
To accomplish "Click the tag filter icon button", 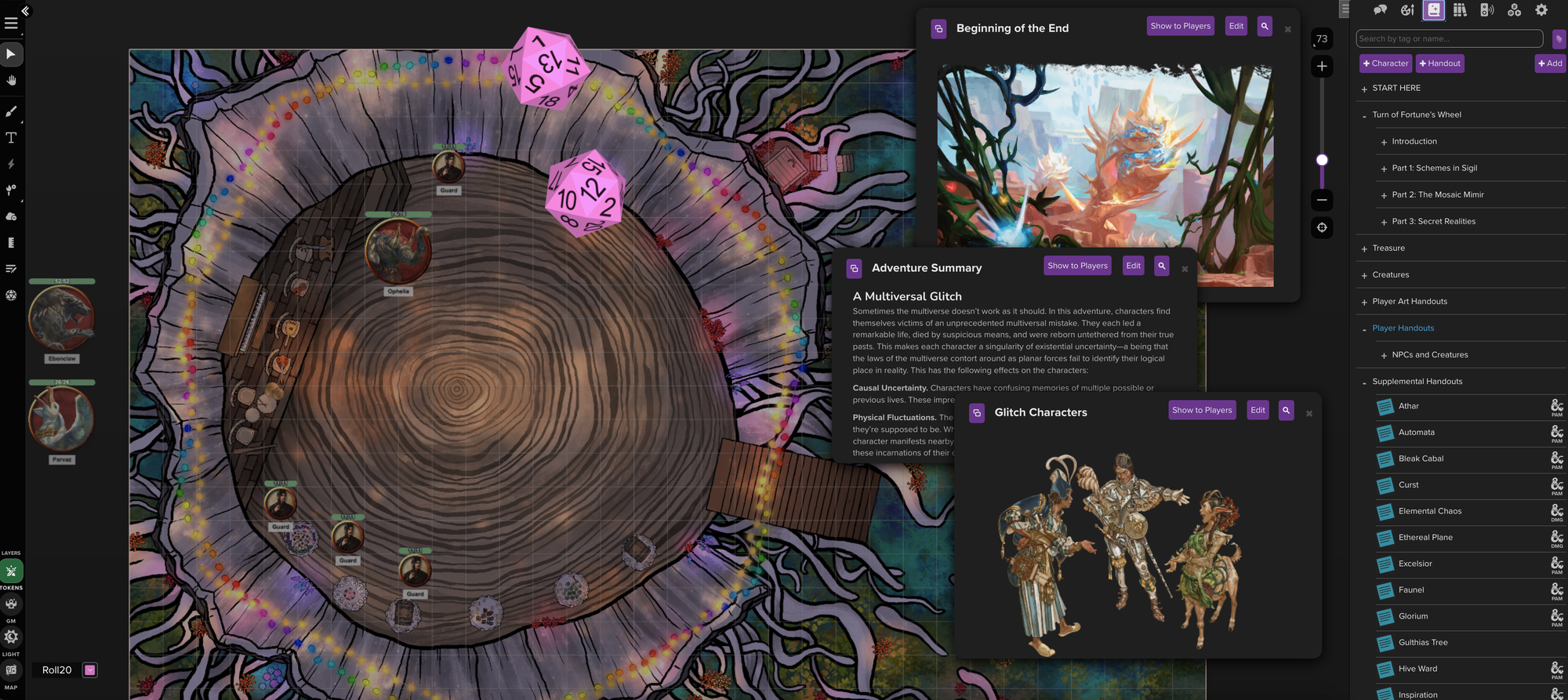I will [1559, 38].
